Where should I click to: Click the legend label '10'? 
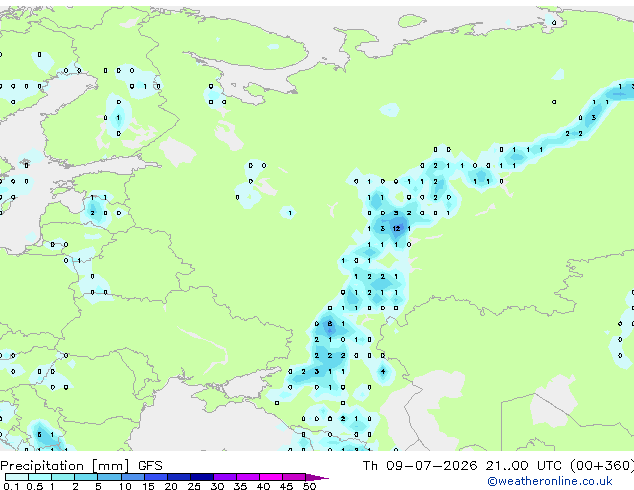click(125, 486)
